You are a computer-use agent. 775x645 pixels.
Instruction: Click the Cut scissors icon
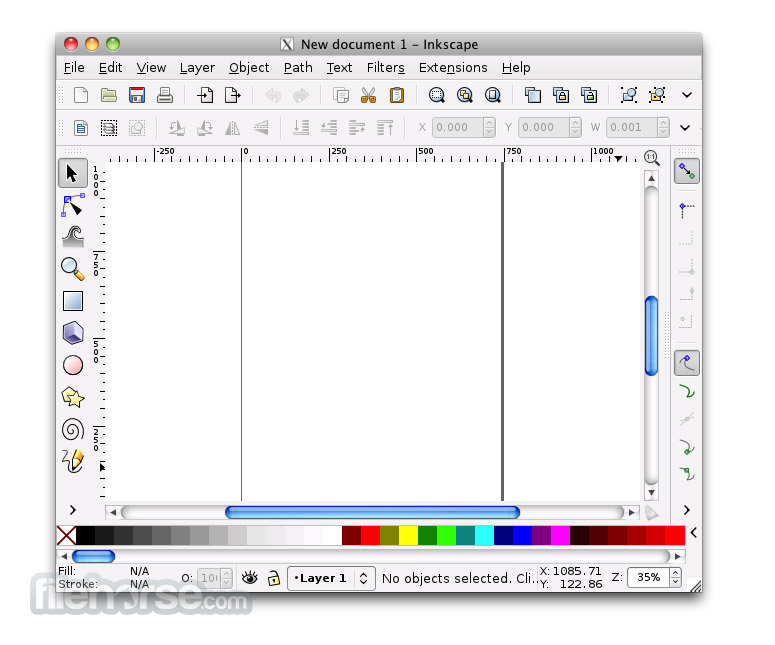pyautogui.click(x=368, y=95)
